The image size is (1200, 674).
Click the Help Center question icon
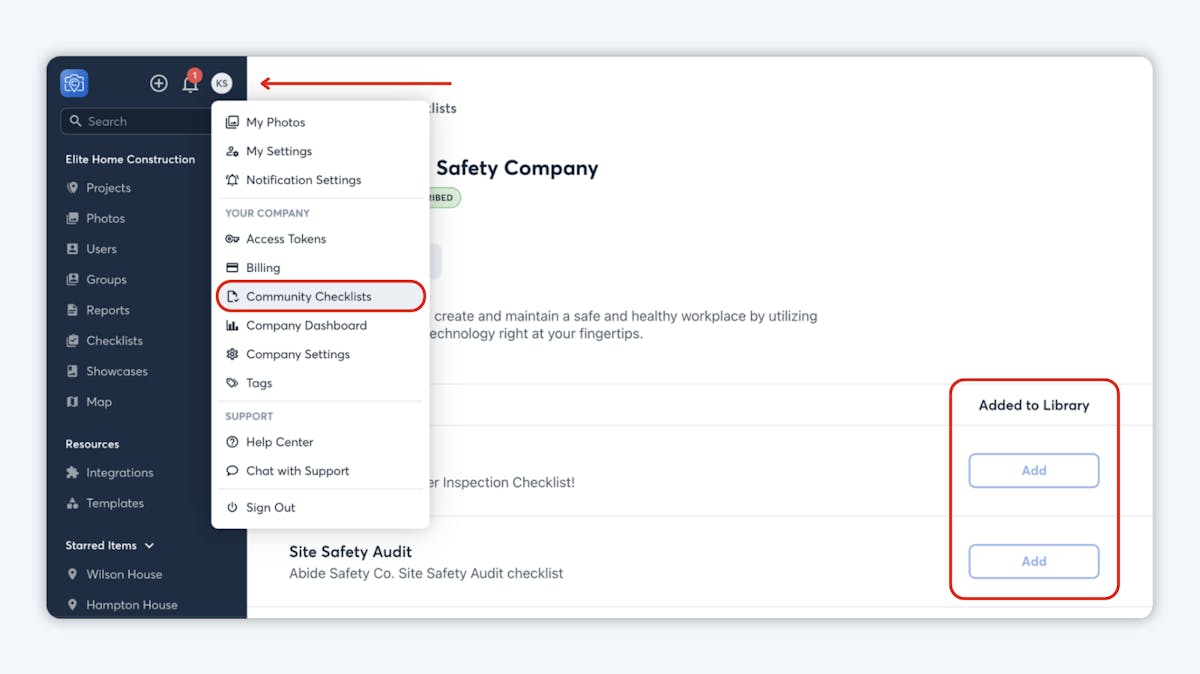232,442
